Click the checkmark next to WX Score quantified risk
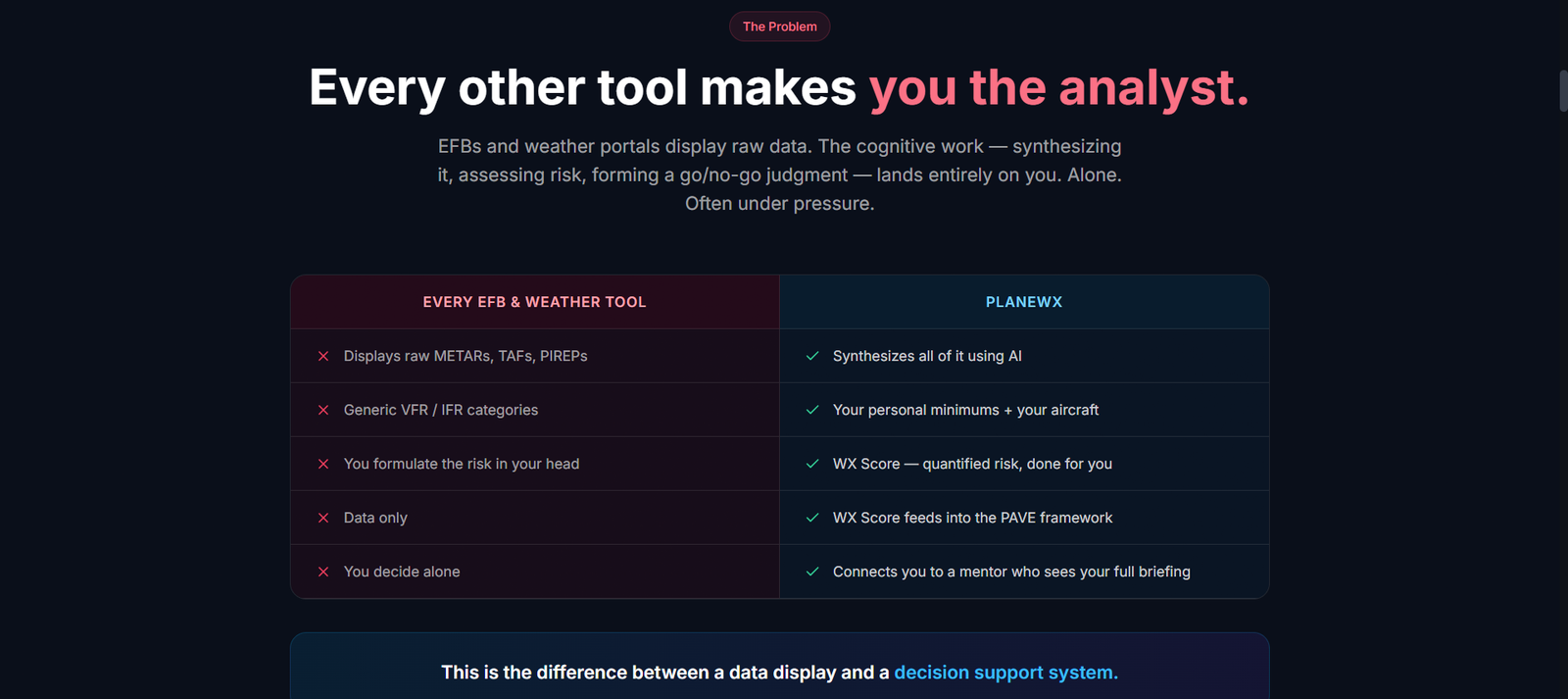This screenshot has width=1568, height=699. point(812,464)
